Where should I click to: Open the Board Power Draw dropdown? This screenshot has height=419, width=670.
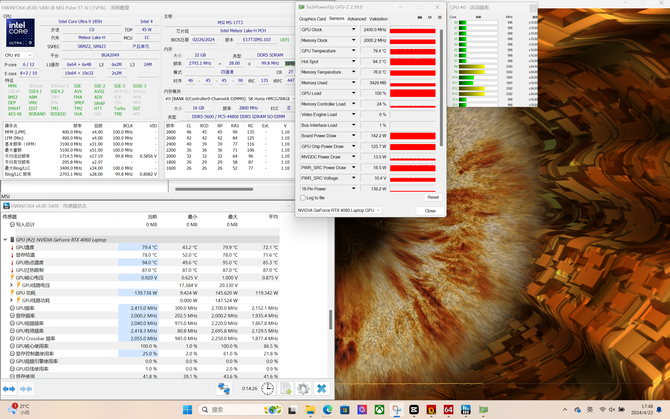353,135
